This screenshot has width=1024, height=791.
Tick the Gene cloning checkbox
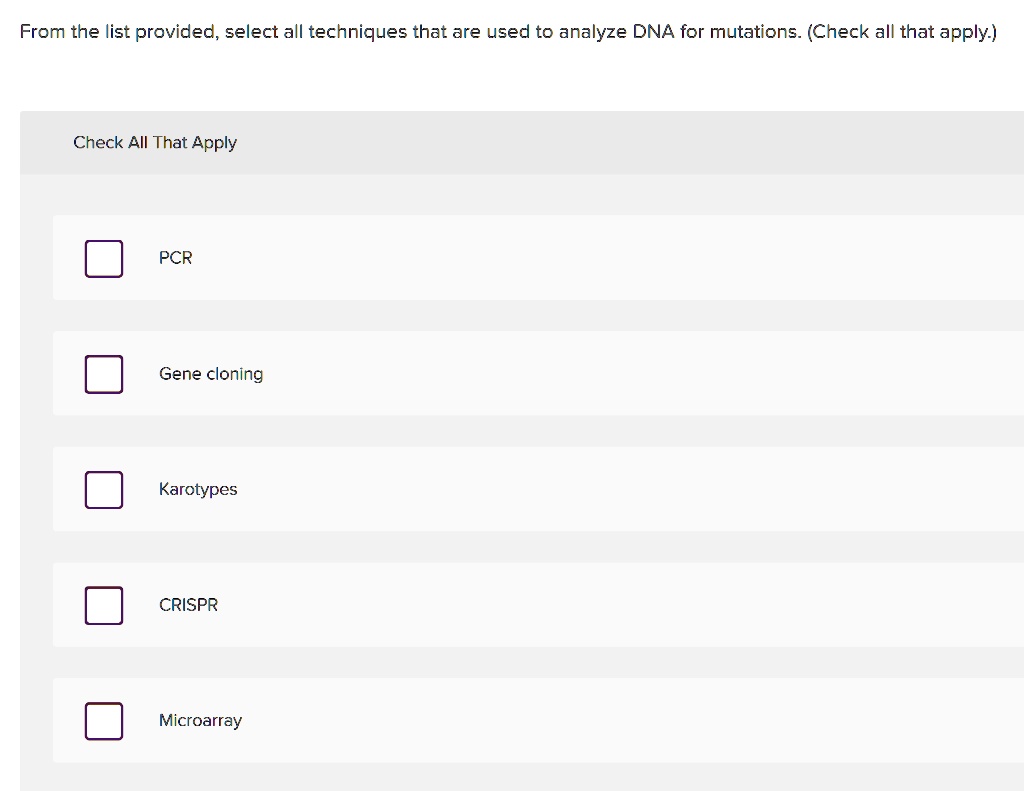pyautogui.click(x=104, y=374)
